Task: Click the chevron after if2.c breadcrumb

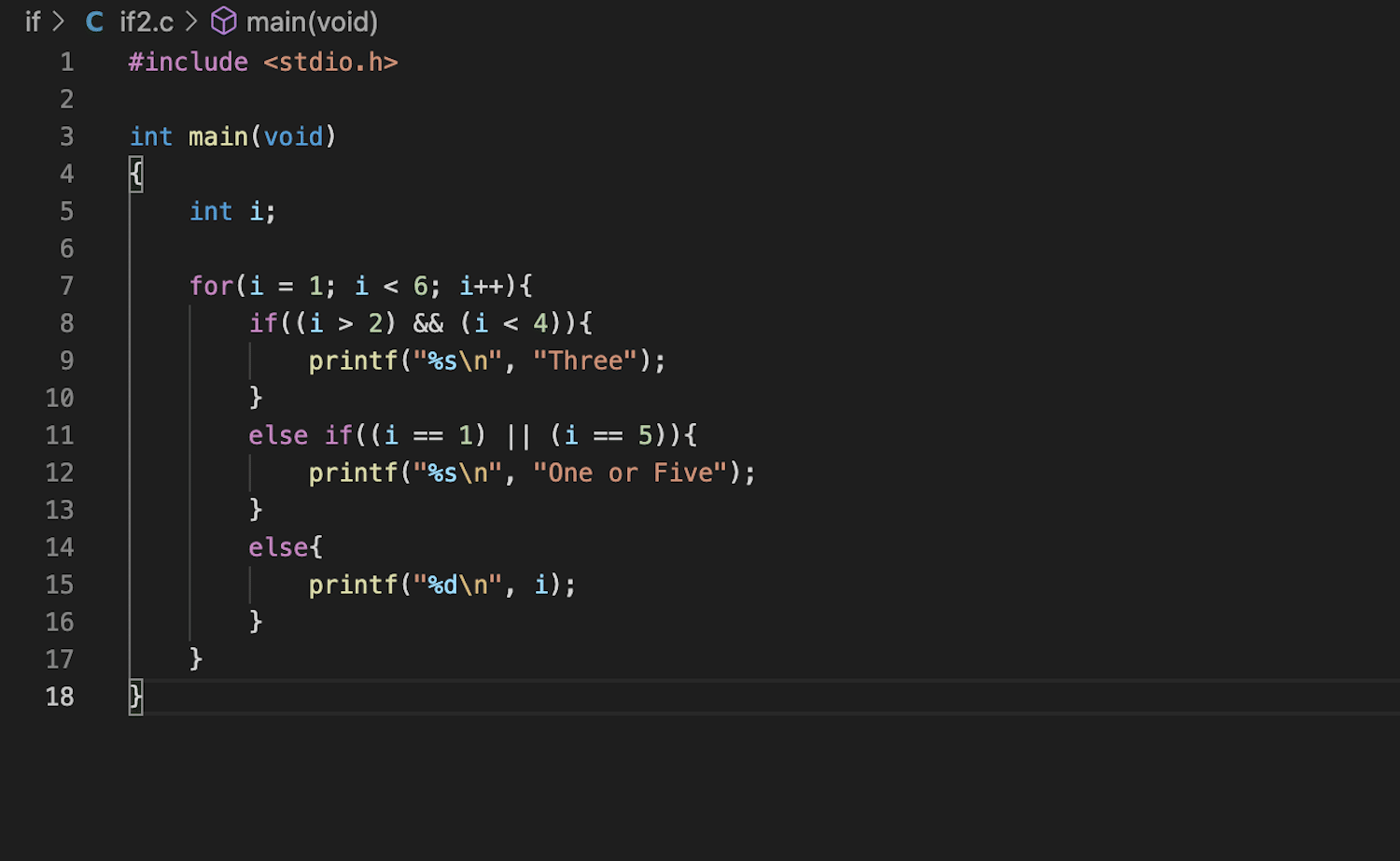Action: (x=192, y=21)
